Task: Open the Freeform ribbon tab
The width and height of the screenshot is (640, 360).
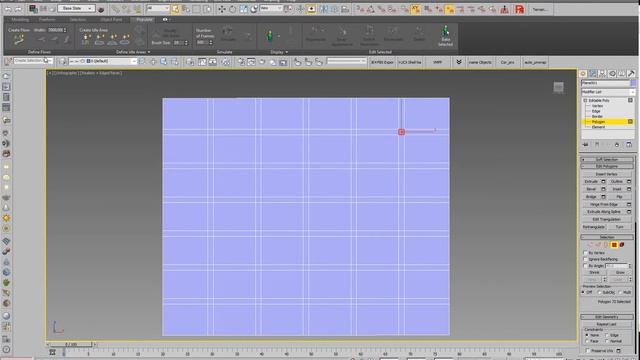Action: [x=47, y=20]
